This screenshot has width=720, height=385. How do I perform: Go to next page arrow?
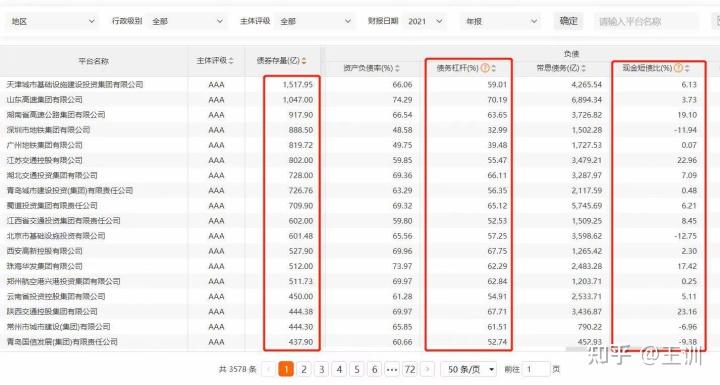click(427, 369)
